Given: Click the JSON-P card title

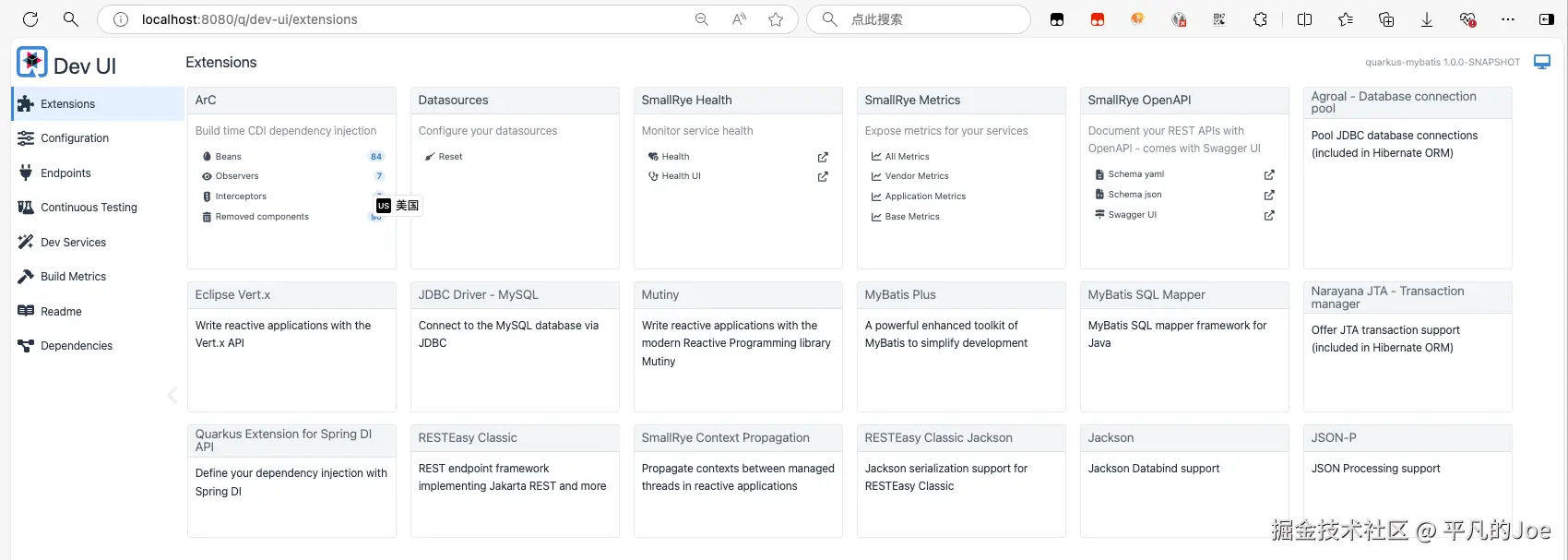Looking at the screenshot, I should (x=1334, y=438).
